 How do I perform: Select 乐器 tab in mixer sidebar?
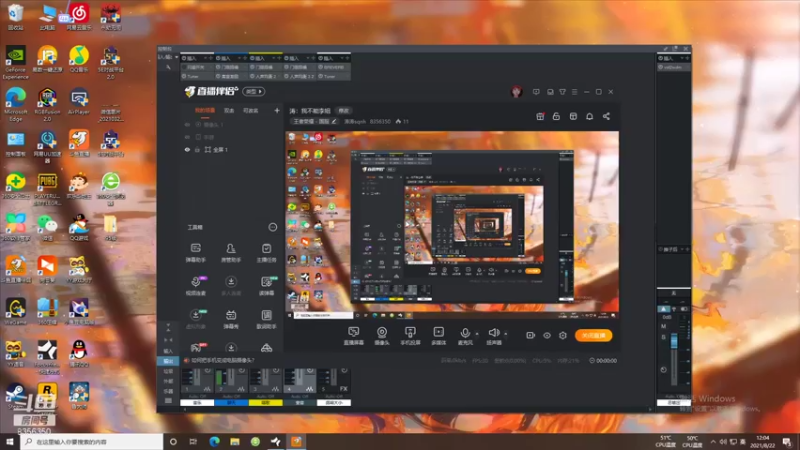coord(168,391)
